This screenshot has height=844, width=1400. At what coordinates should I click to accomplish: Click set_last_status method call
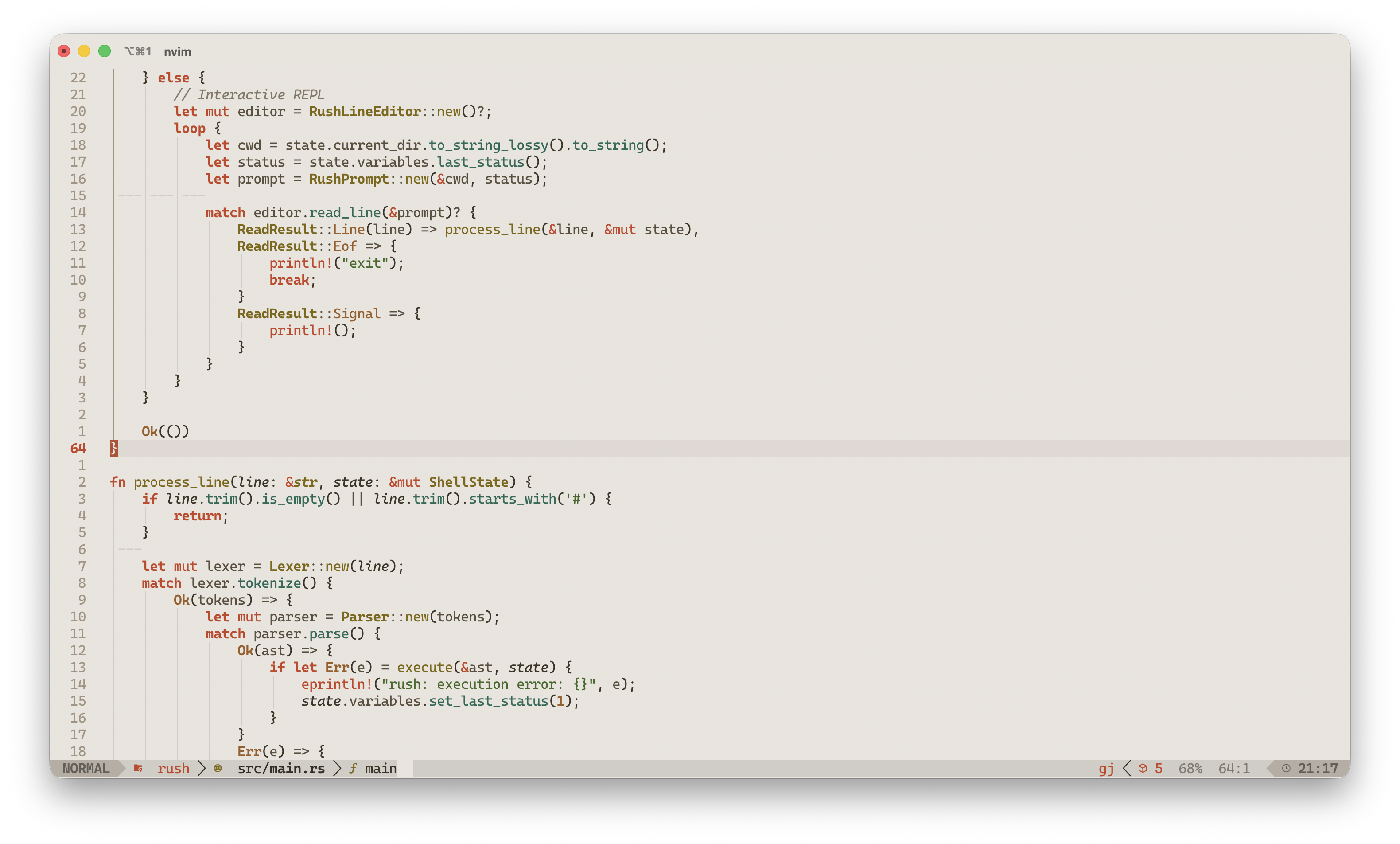489,701
